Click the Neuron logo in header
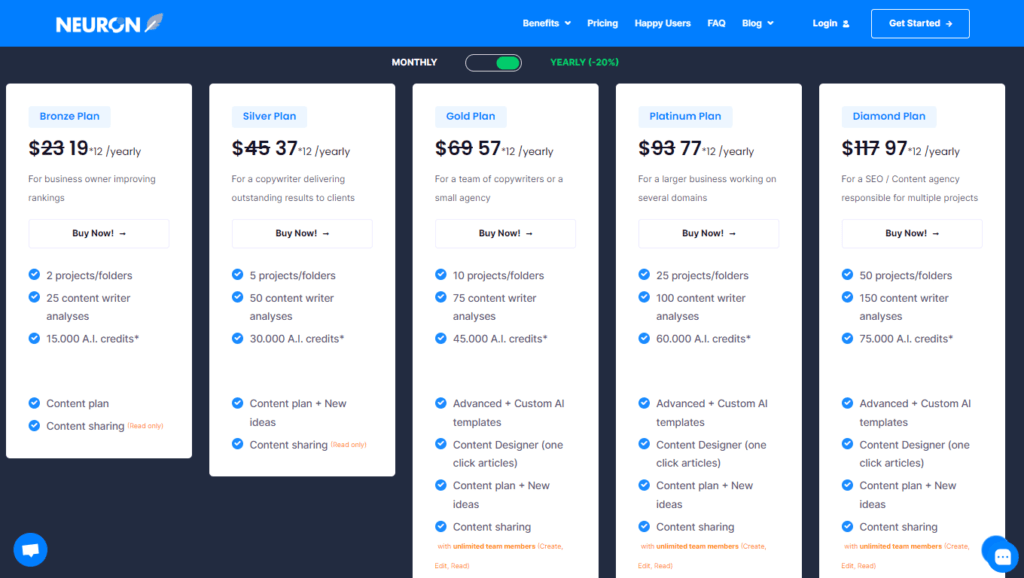Screen dimensions: 1024x578 point(109,23)
